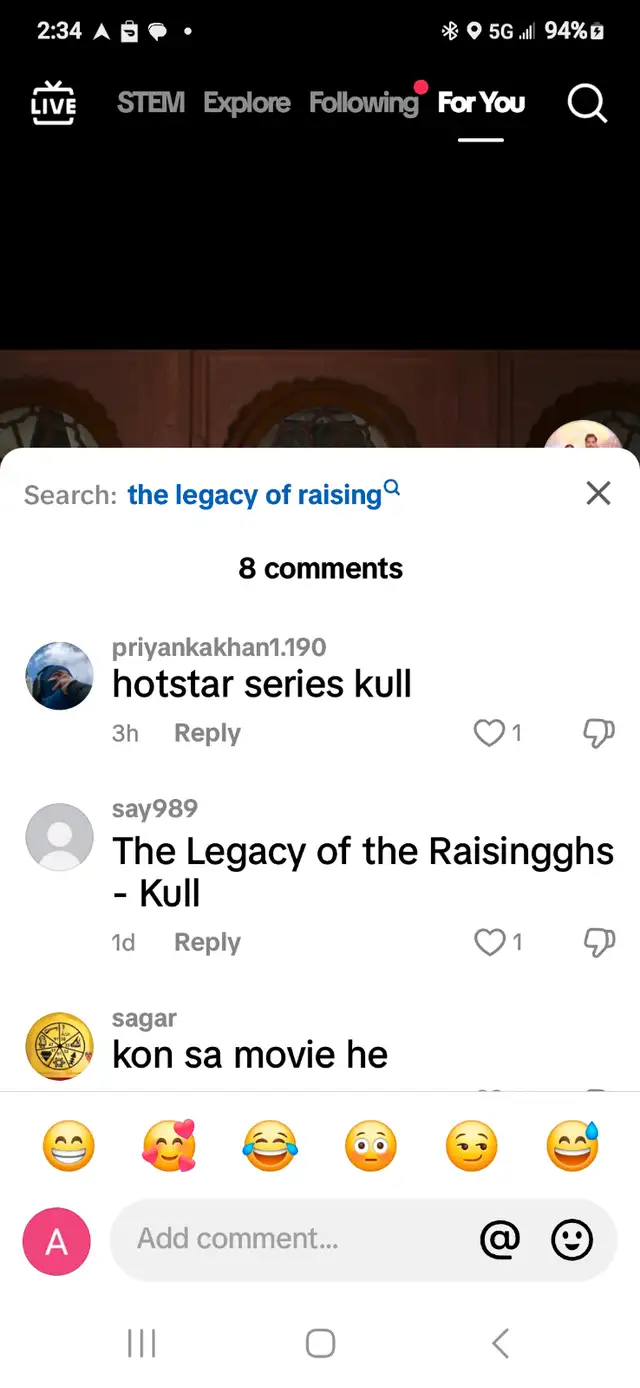Insert the smirking face emoji
The image size is (640, 1388).
471,1146
